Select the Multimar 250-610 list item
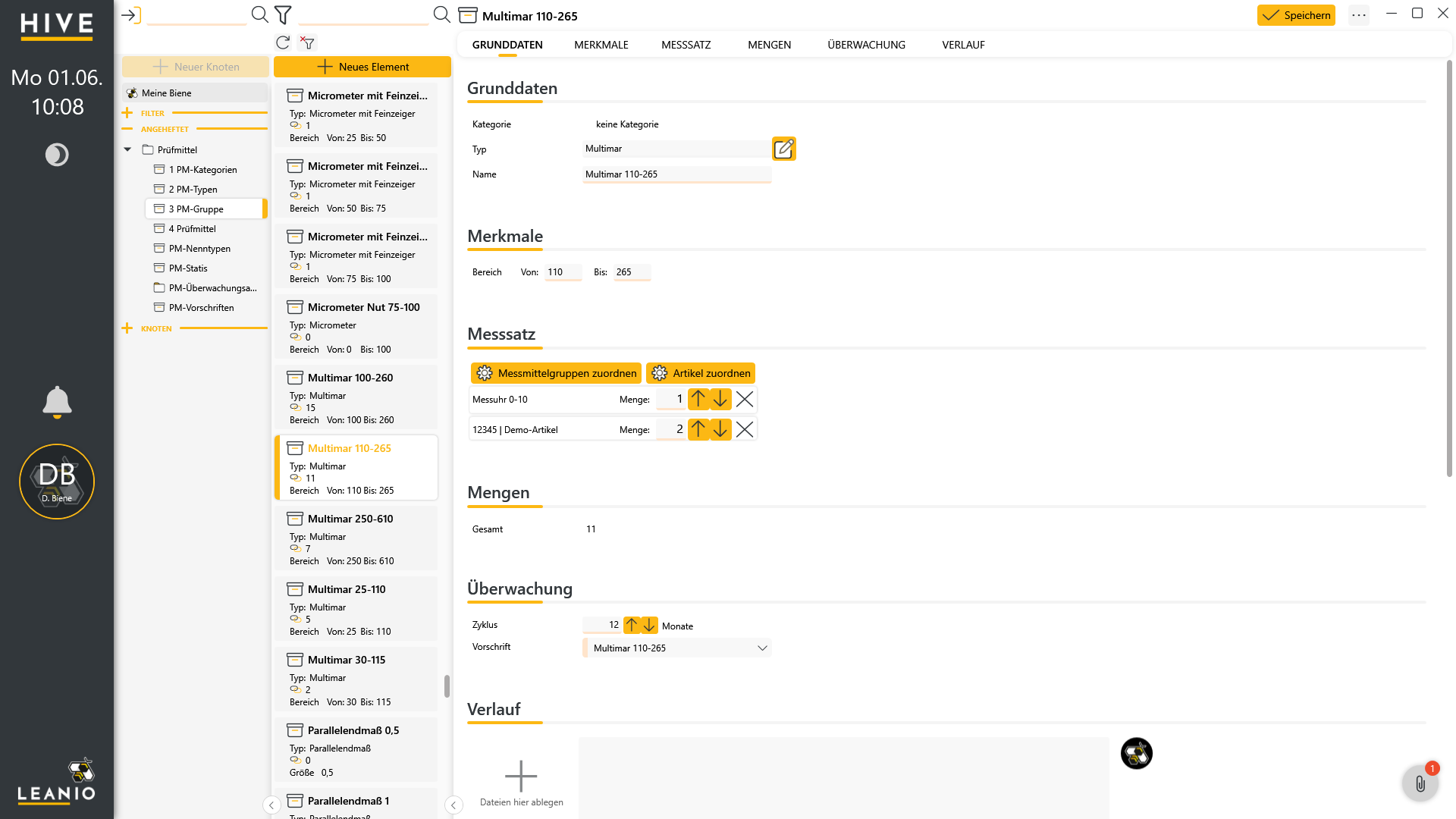The height and width of the screenshot is (819, 1456). [x=356, y=538]
